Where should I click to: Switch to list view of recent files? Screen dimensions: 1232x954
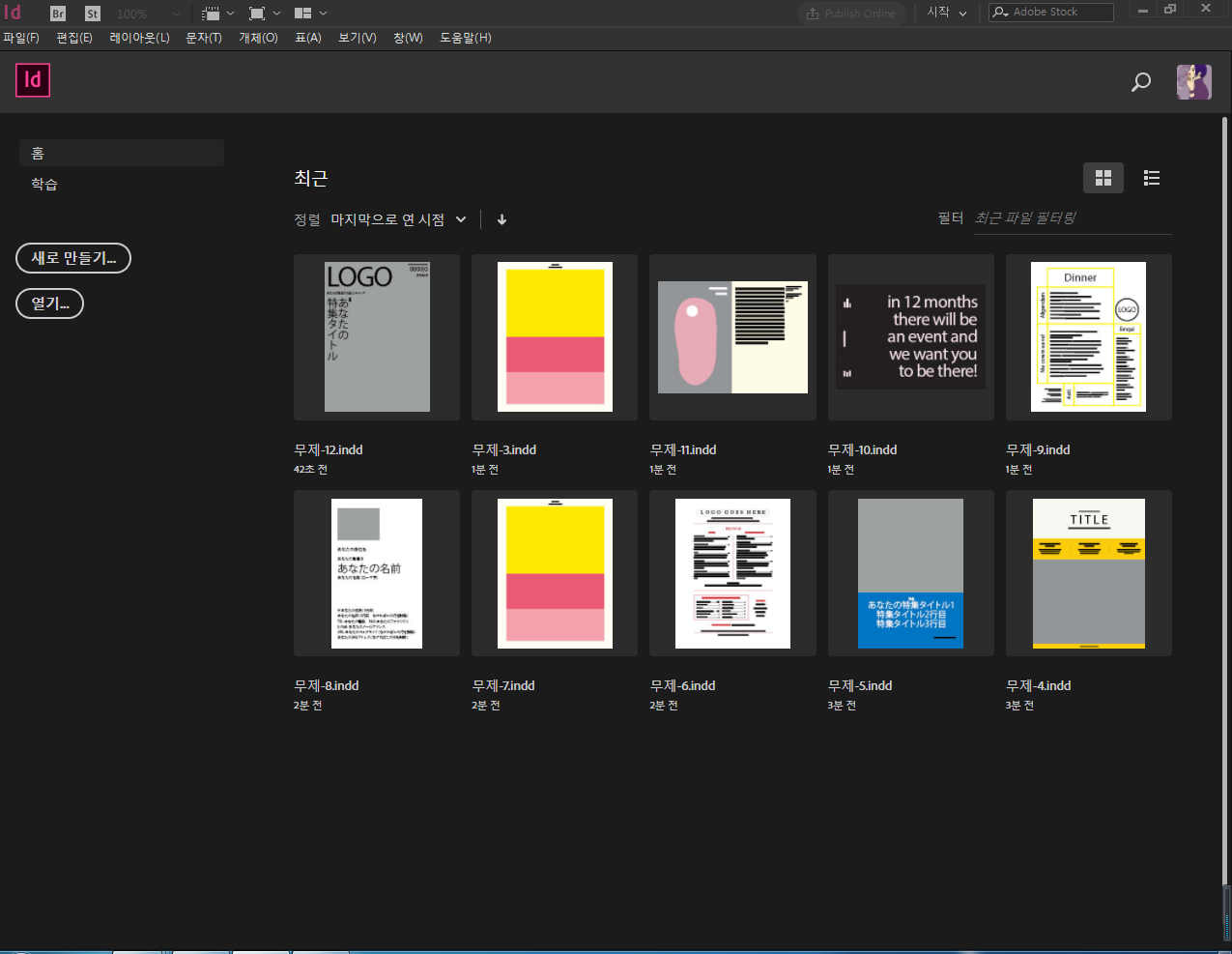1151,178
